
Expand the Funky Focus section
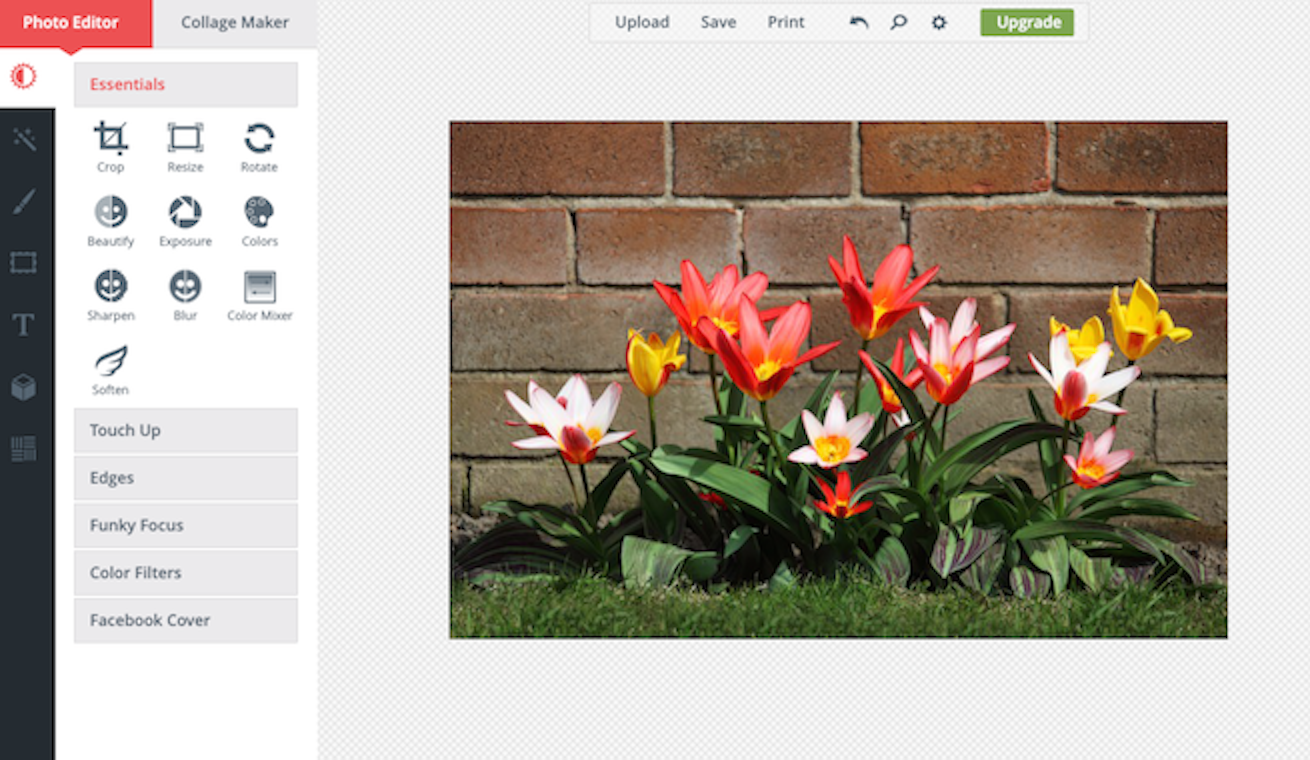click(x=186, y=525)
